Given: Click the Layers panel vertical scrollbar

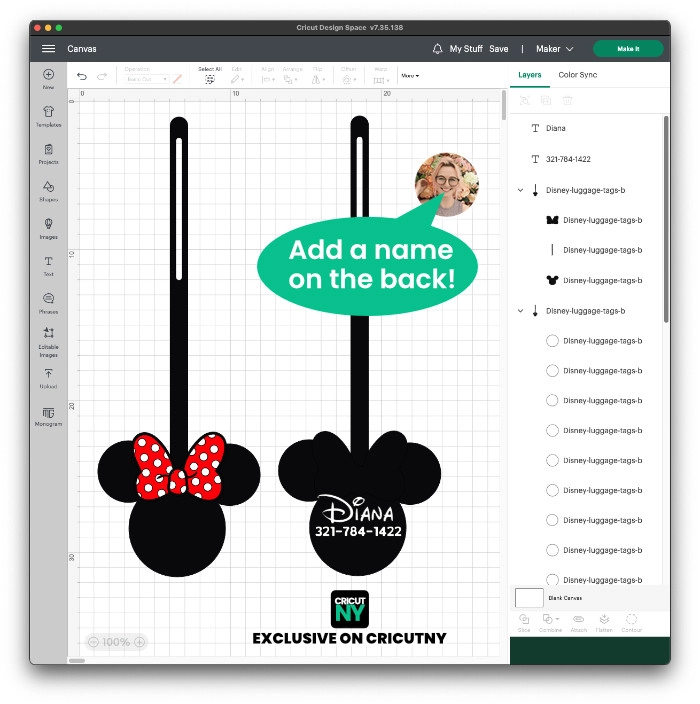Looking at the screenshot, I should [x=666, y=219].
